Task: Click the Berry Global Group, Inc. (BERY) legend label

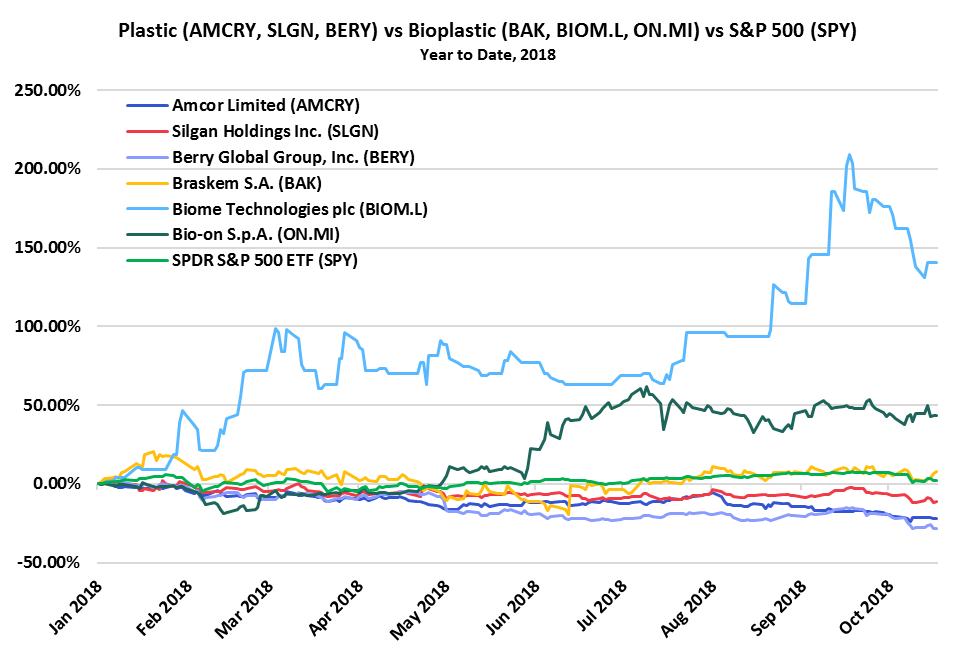Action: click(293, 157)
